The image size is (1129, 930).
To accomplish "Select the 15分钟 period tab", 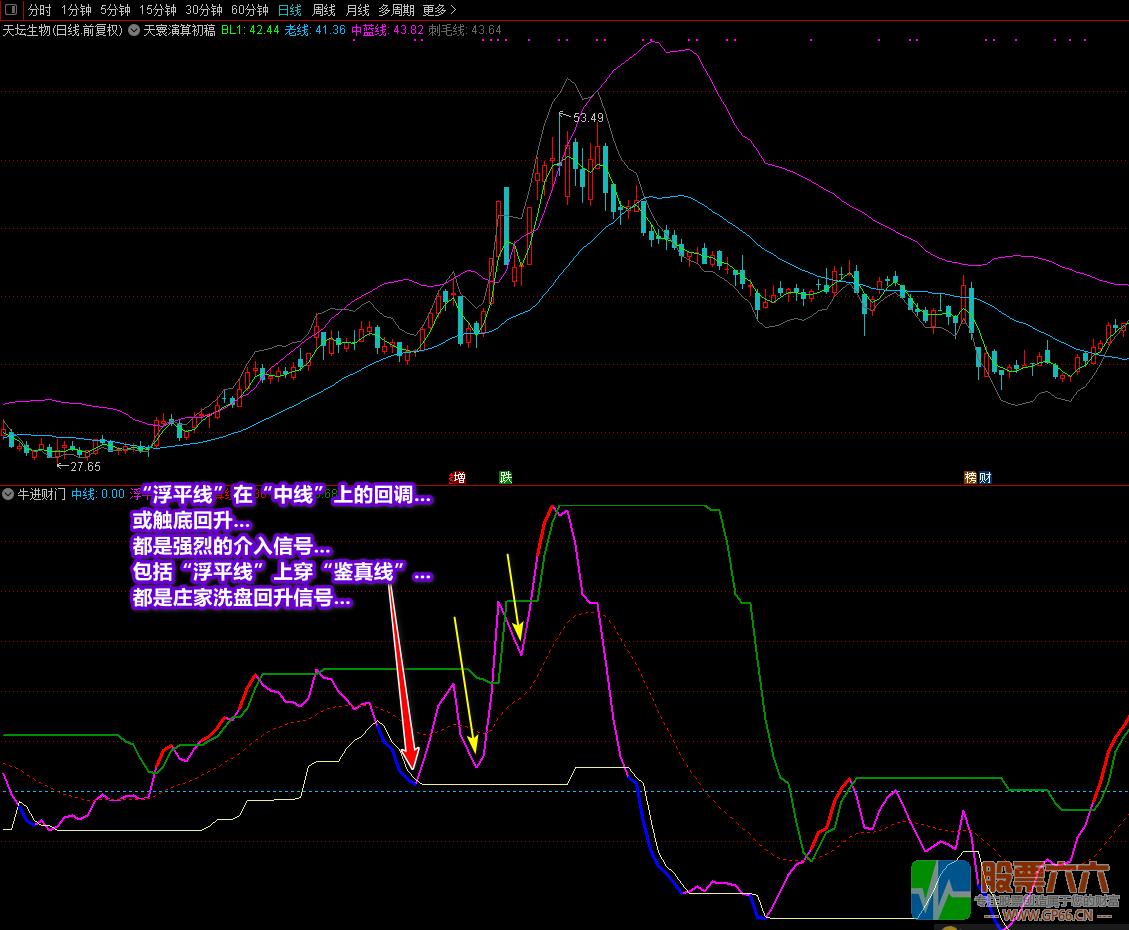I will [x=157, y=10].
